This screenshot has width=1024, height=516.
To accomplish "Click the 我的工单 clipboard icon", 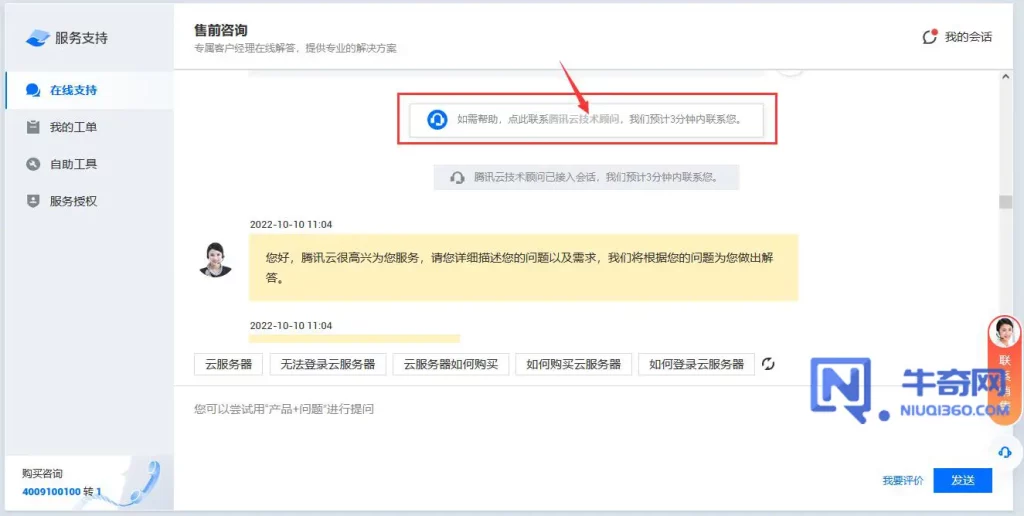I will (33, 127).
